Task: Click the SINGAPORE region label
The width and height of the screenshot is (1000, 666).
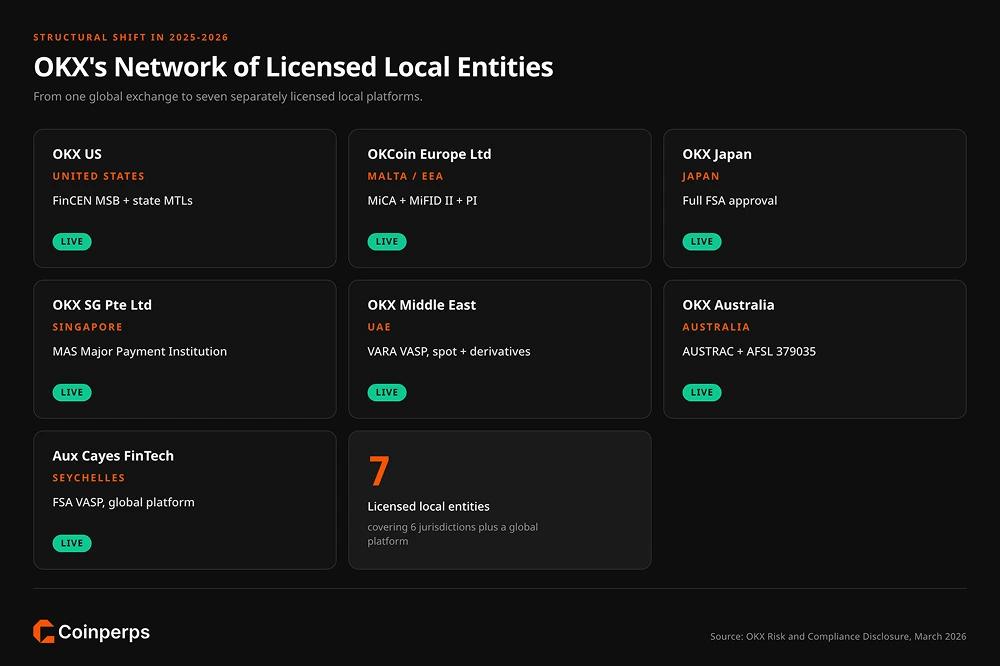Action: (x=87, y=327)
